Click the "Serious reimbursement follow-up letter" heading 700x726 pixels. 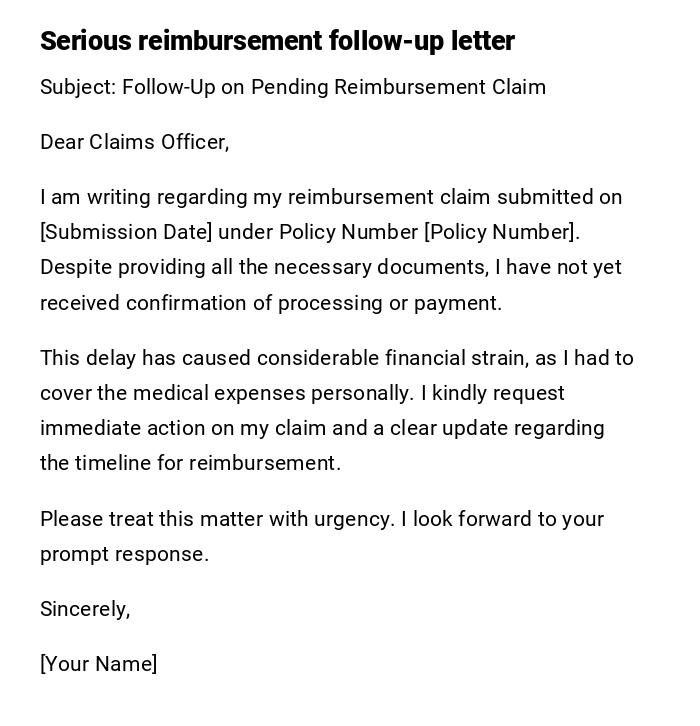[277, 41]
